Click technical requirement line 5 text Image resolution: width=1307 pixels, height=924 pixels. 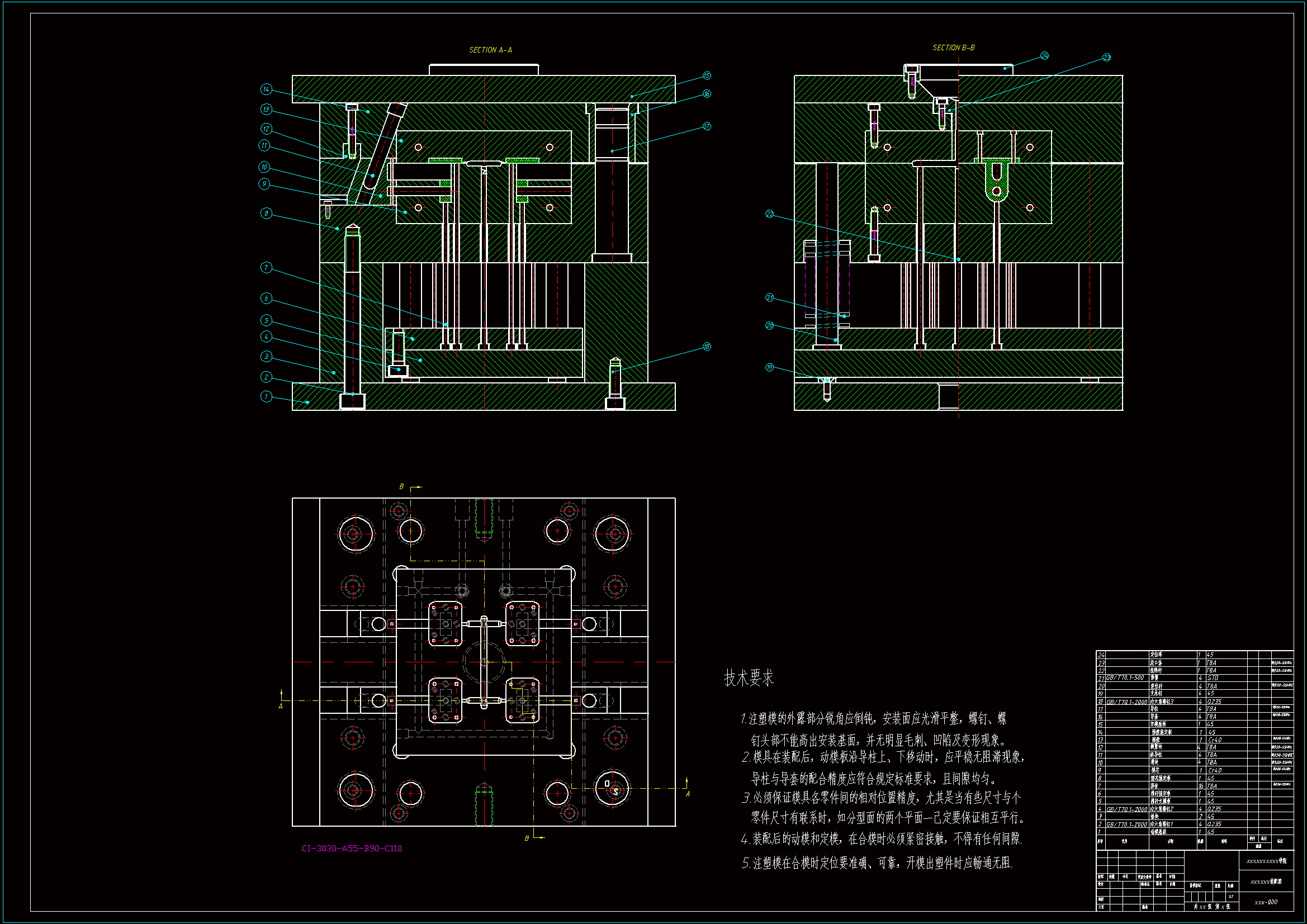(x=877, y=863)
